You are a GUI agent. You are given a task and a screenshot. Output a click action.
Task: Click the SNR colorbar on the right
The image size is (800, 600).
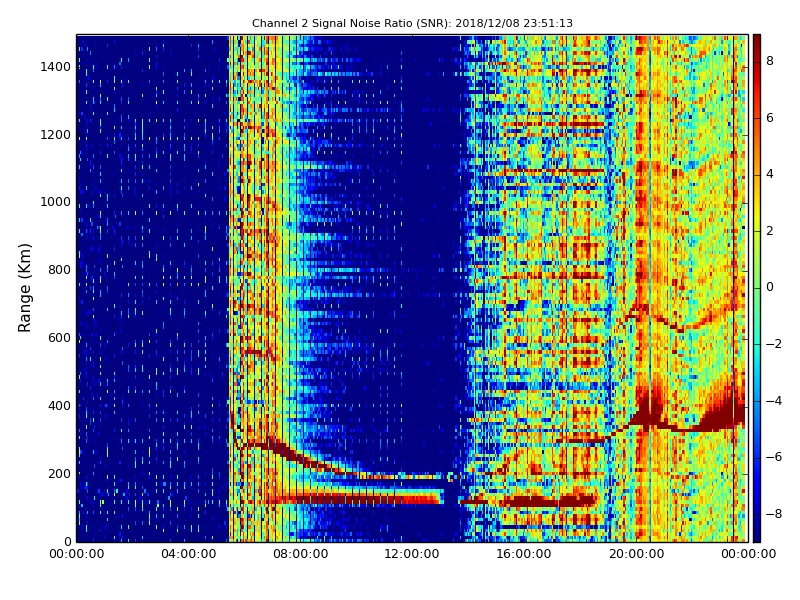click(x=757, y=288)
